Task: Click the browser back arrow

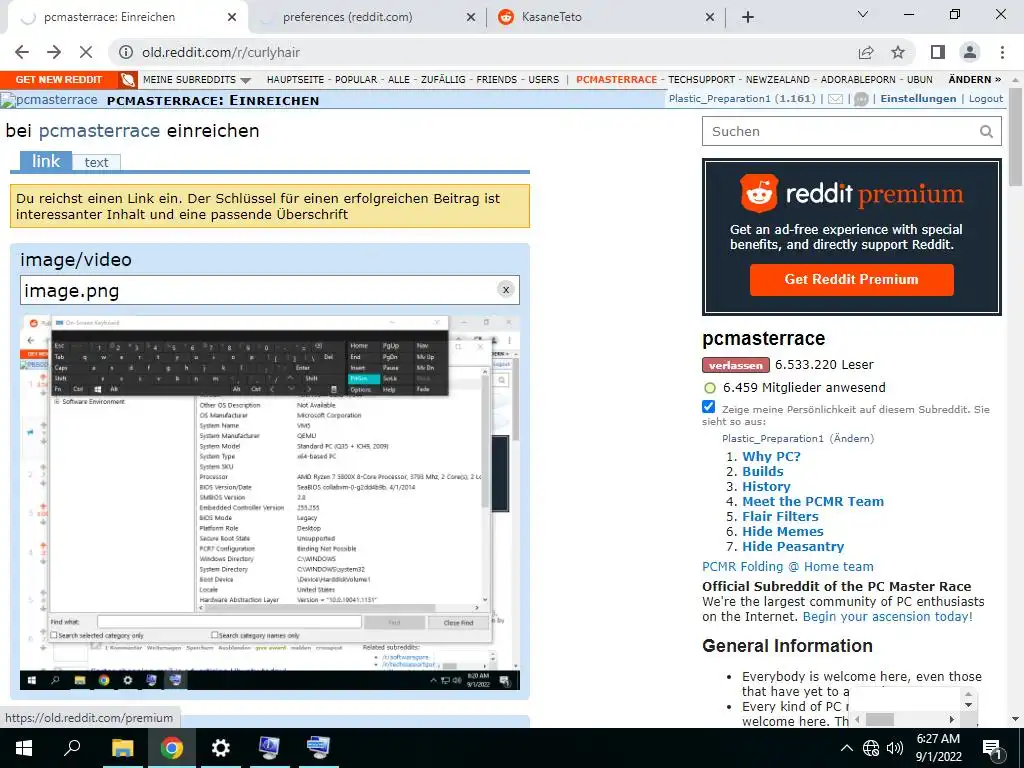Action: [x=22, y=52]
